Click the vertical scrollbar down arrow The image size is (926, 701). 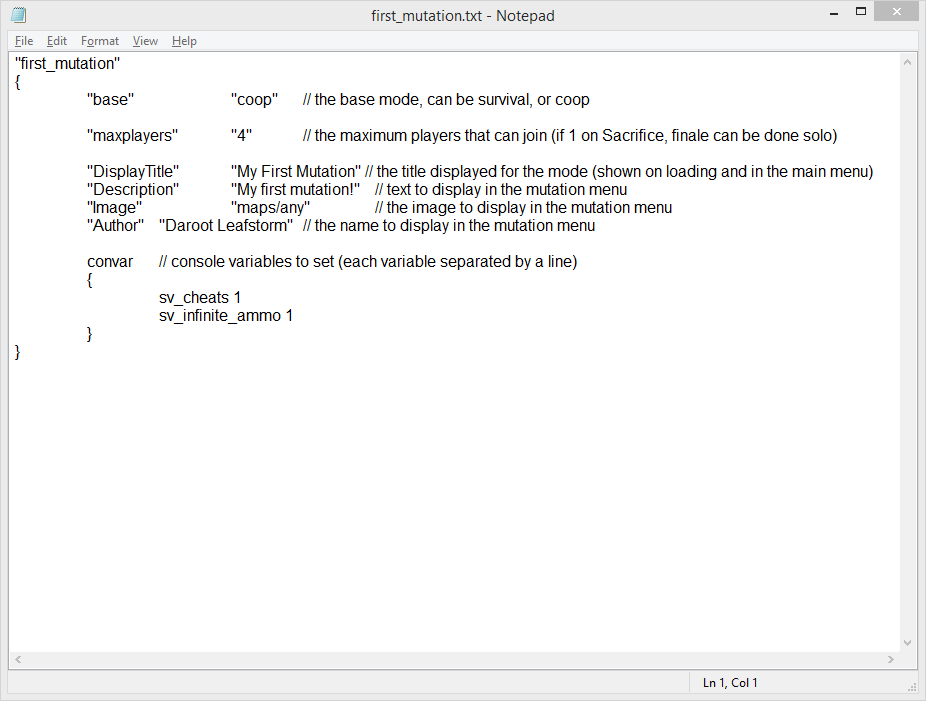click(x=907, y=643)
